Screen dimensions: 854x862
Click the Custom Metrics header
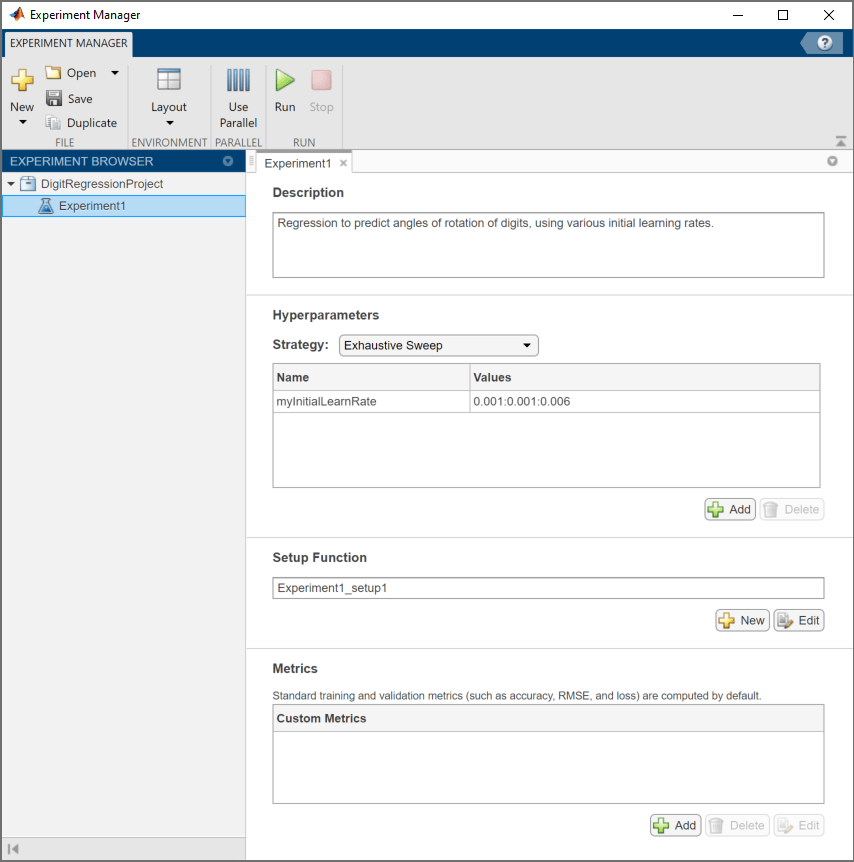[x=548, y=718]
